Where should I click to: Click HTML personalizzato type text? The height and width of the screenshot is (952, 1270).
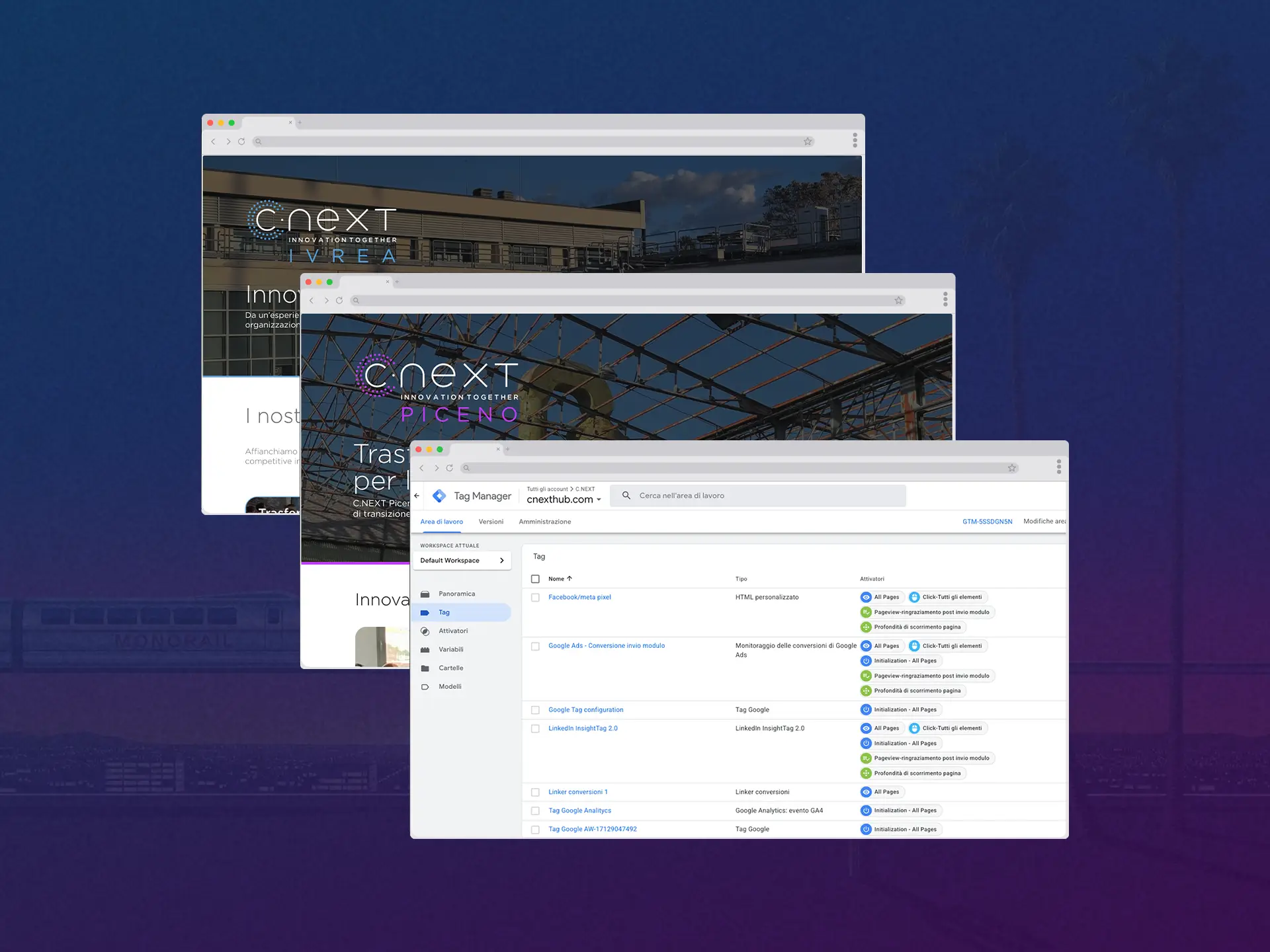click(767, 597)
